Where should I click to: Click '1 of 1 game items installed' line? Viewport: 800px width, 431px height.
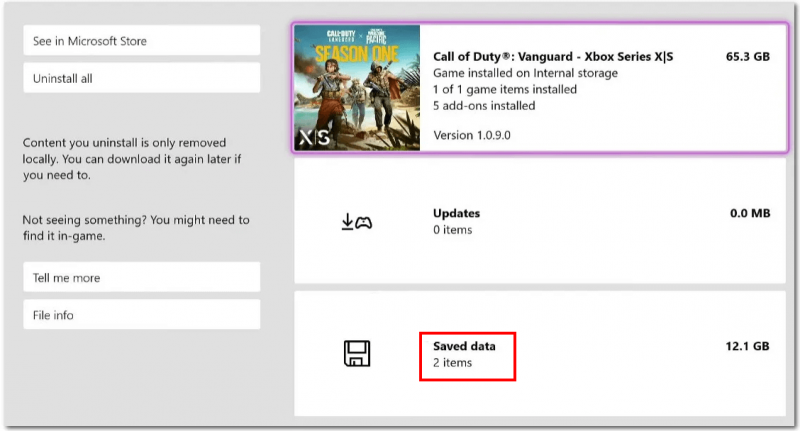click(505, 89)
